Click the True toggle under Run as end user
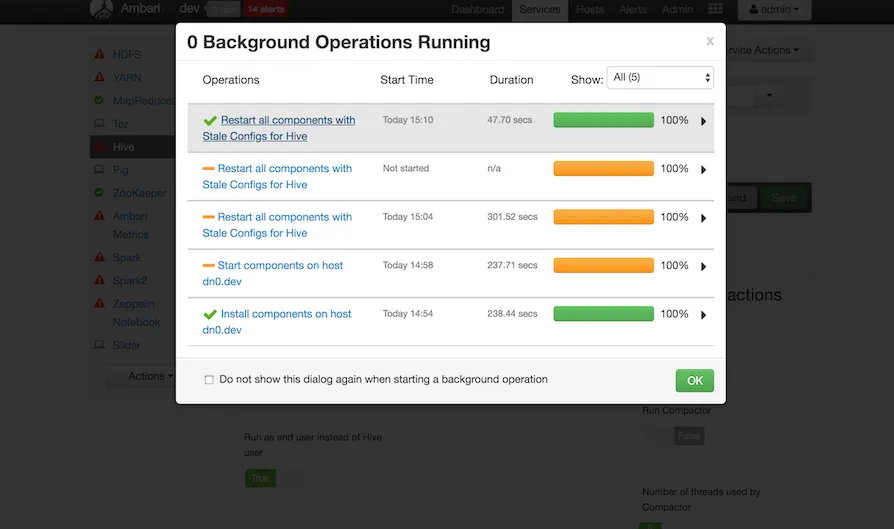The width and height of the screenshot is (894, 529). coord(261,478)
